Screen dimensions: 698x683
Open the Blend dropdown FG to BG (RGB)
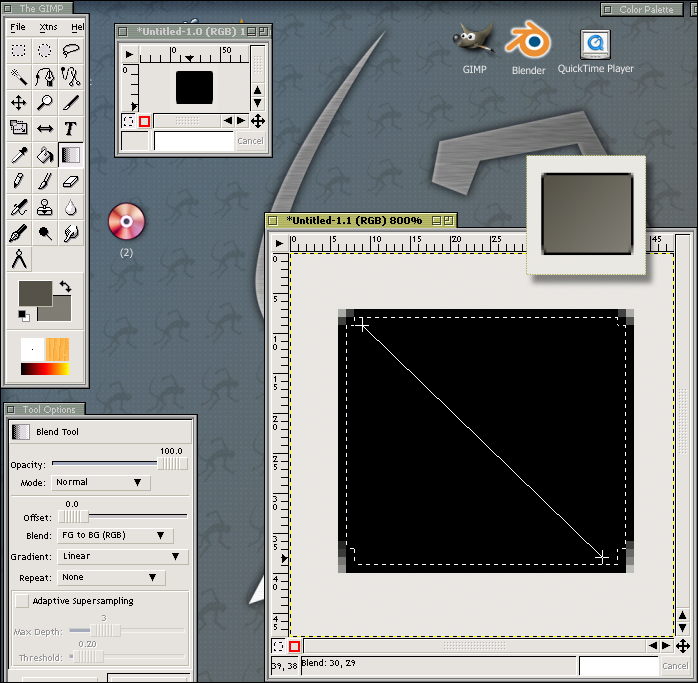115,535
